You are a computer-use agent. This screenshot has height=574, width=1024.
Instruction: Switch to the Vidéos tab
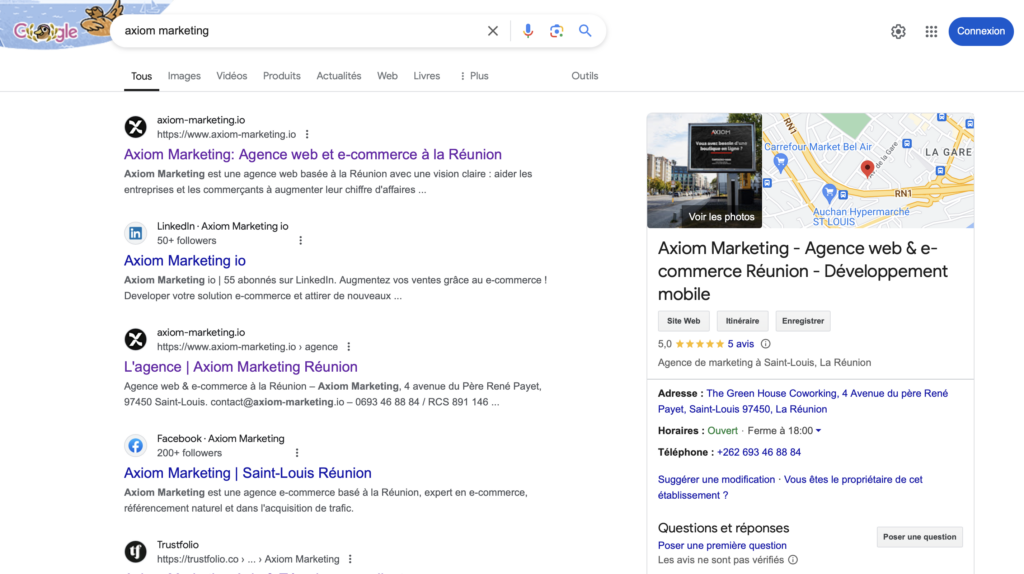point(232,76)
